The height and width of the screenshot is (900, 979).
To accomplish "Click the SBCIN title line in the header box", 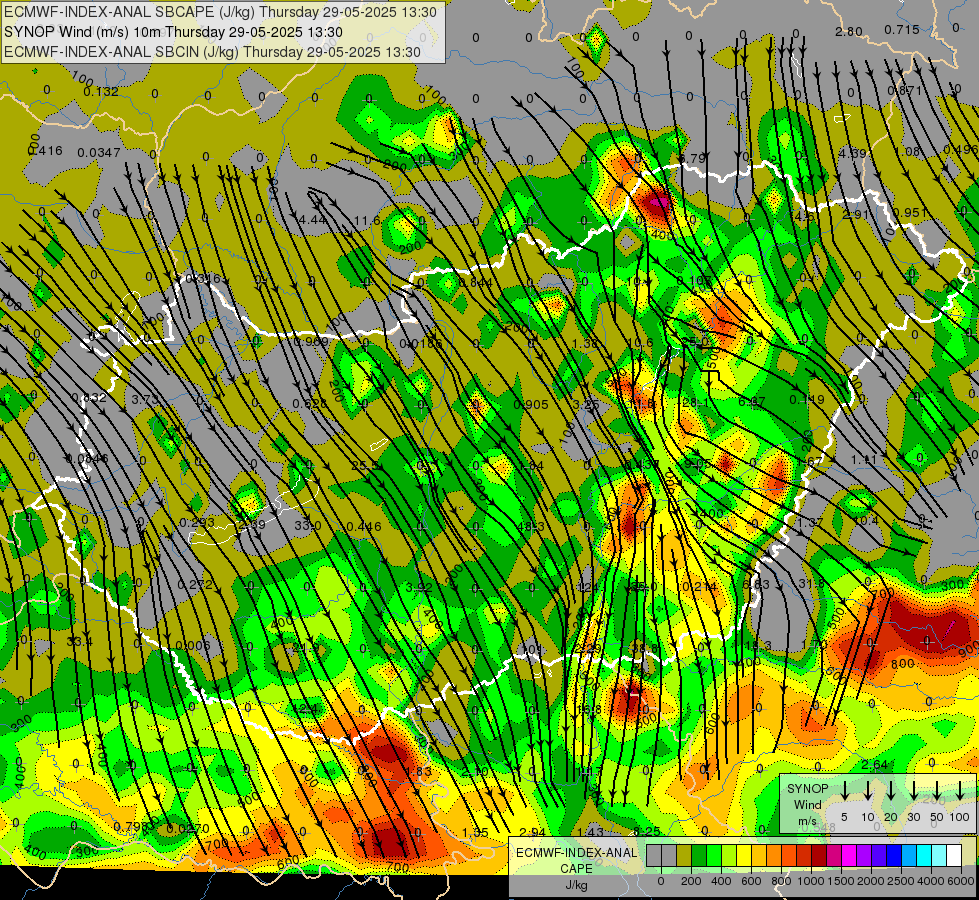I will tap(212, 52).
